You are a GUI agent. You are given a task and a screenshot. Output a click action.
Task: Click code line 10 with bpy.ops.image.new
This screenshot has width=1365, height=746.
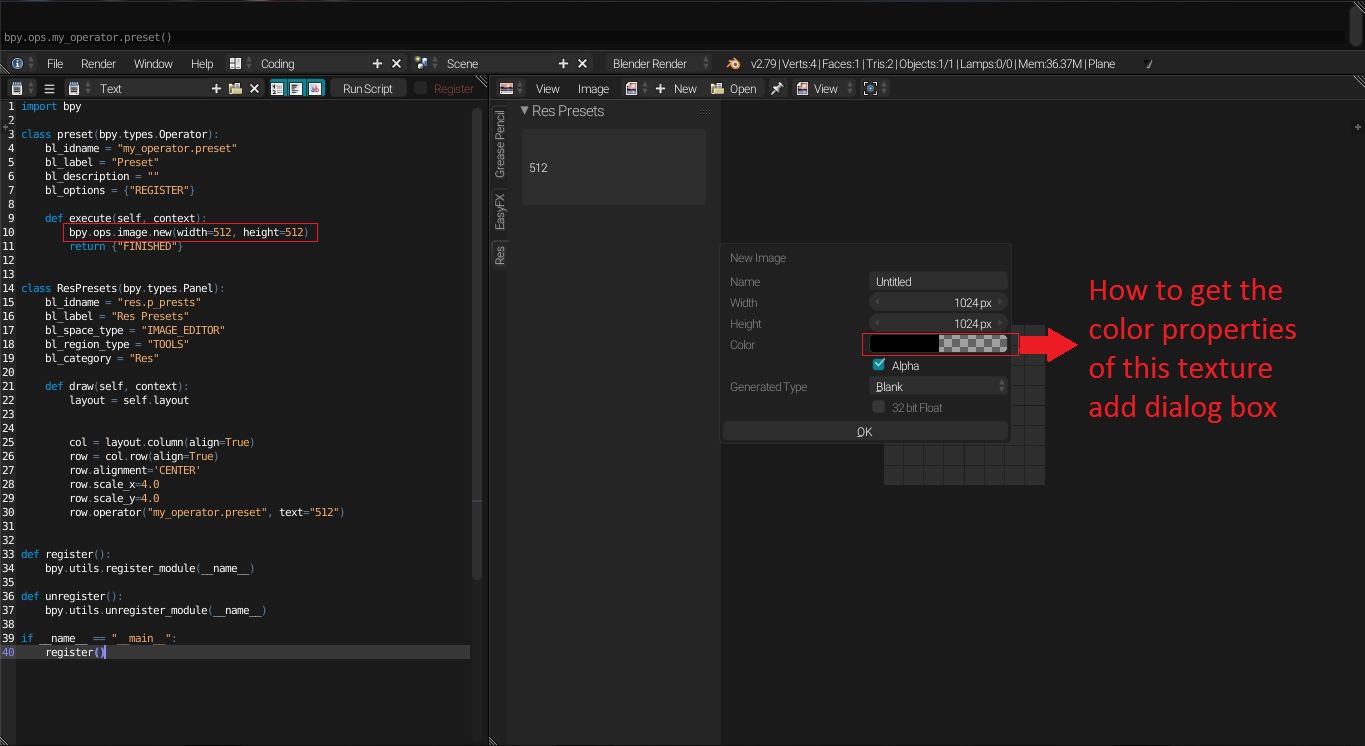[188, 232]
